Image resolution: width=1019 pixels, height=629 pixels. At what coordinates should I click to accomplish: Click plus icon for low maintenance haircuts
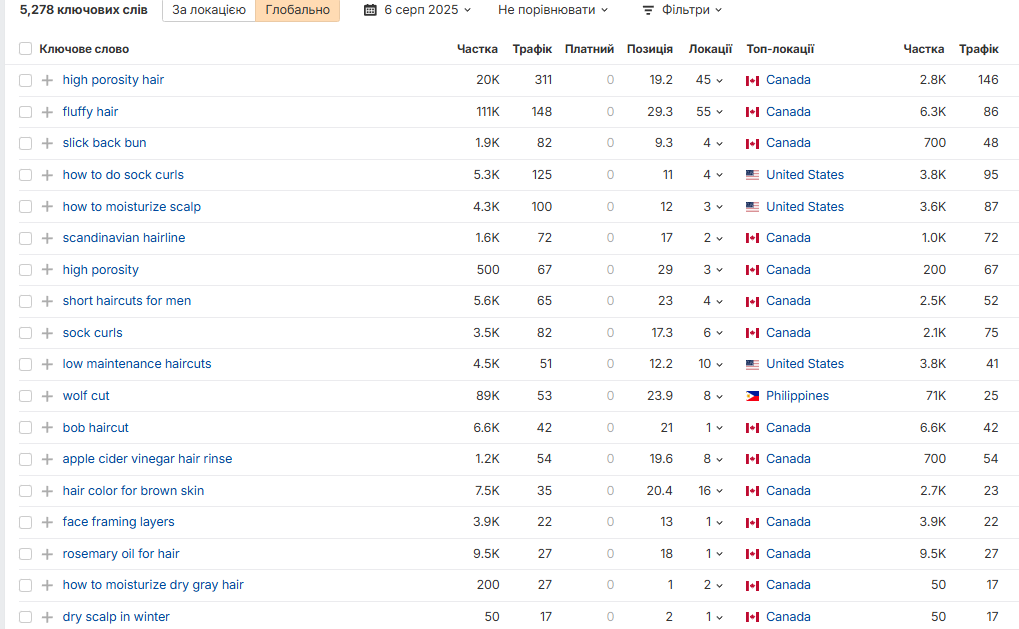tap(47, 364)
